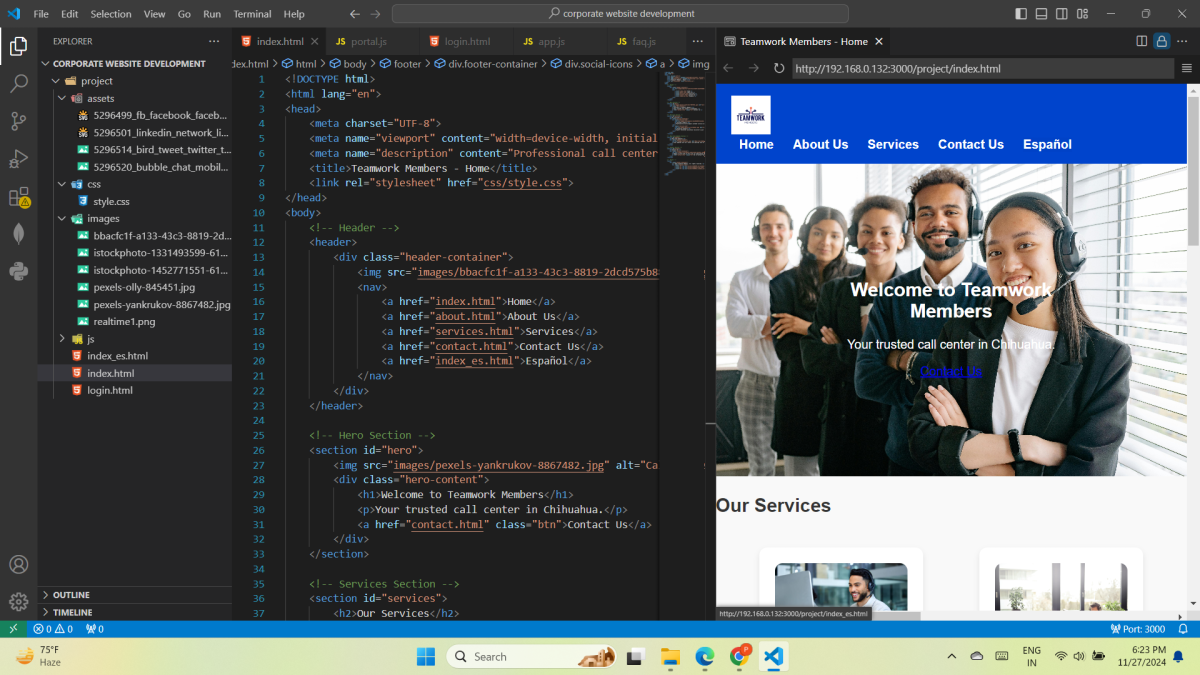Open Run and Debug view icon
1200x675 pixels.
pyautogui.click(x=18, y=159)
